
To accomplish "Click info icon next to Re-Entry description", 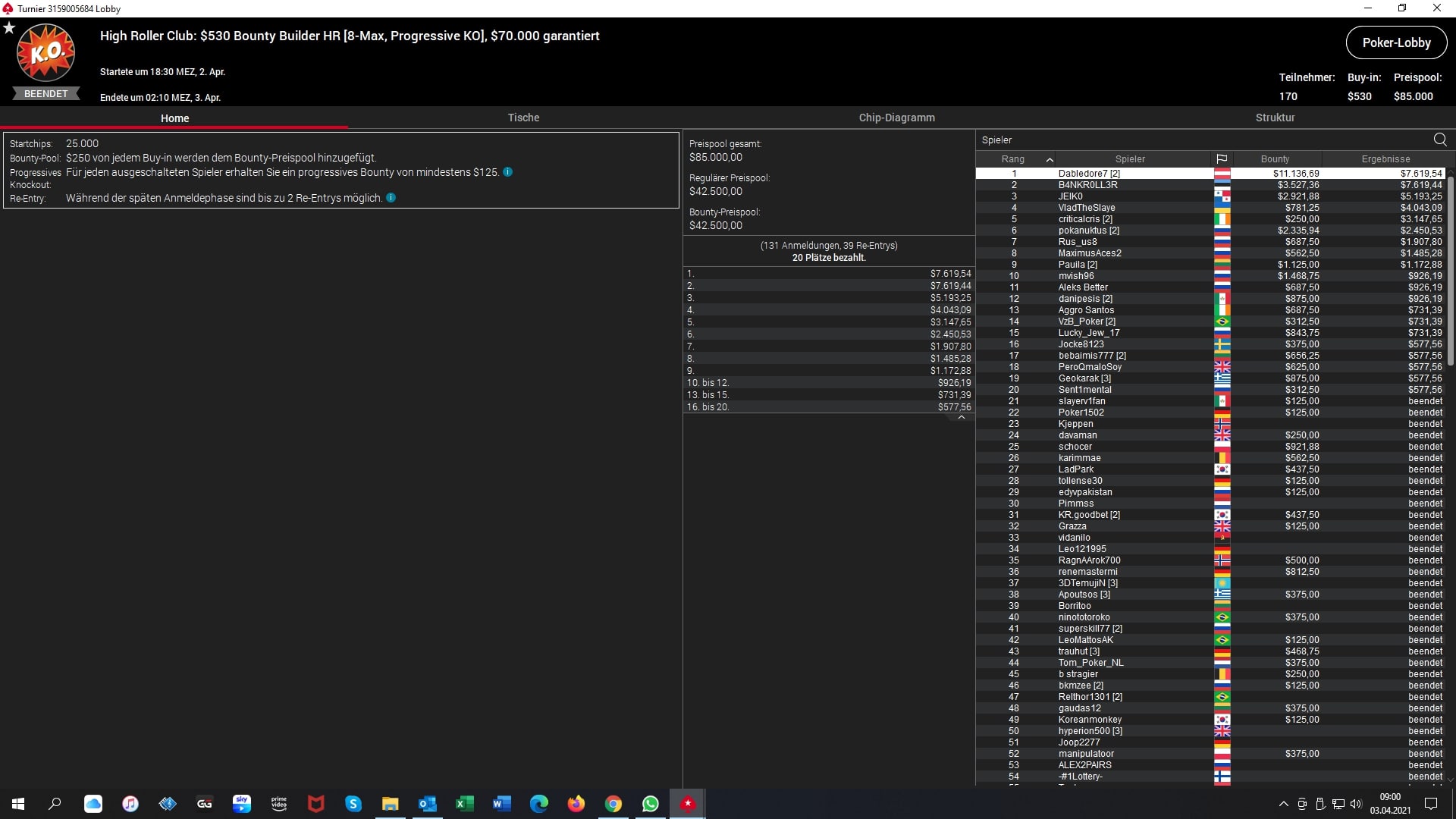I will pyautogui.click(x=391, y=198).
